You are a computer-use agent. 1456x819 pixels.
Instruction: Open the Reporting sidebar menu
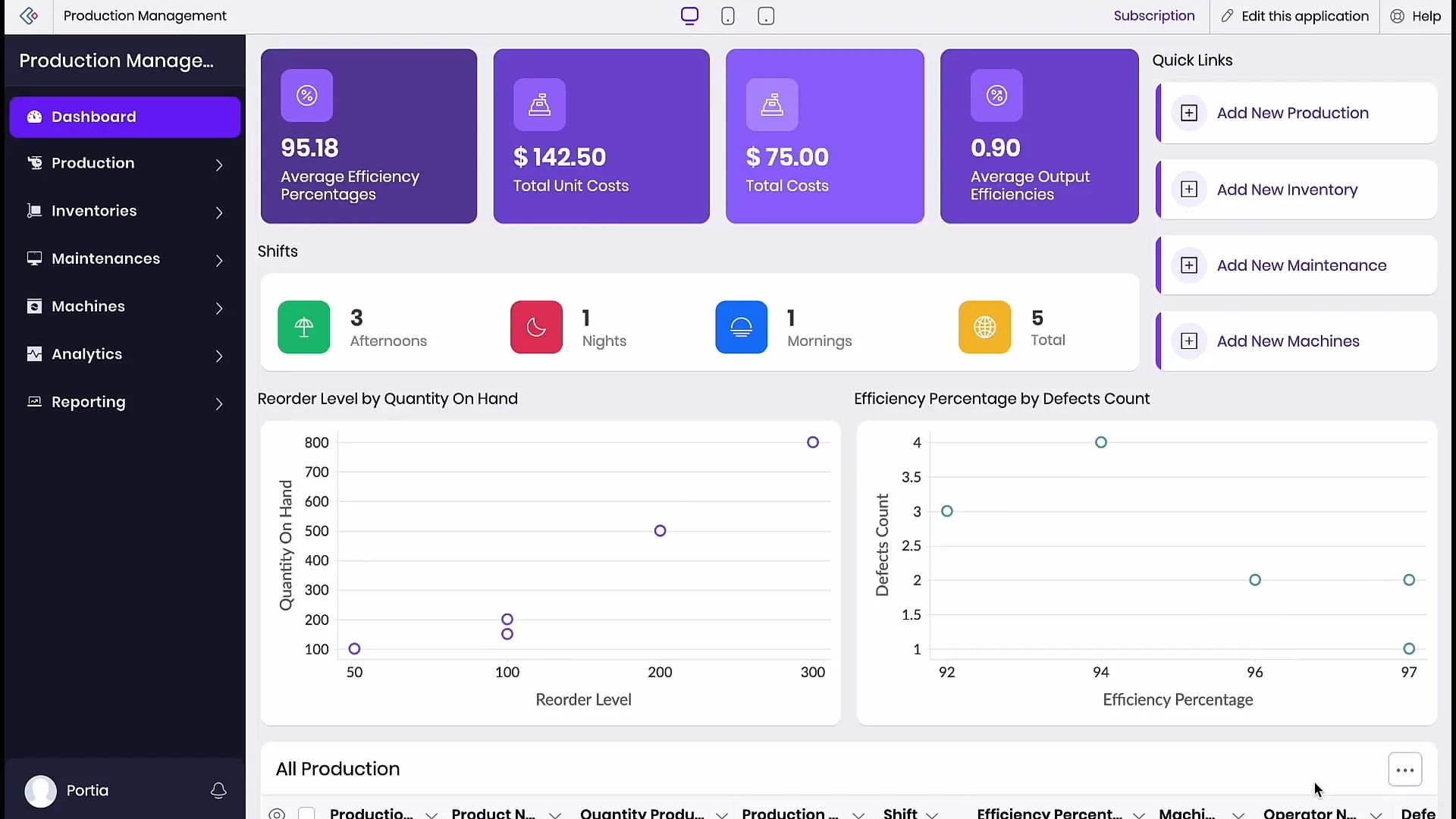[x=125, y=403]
